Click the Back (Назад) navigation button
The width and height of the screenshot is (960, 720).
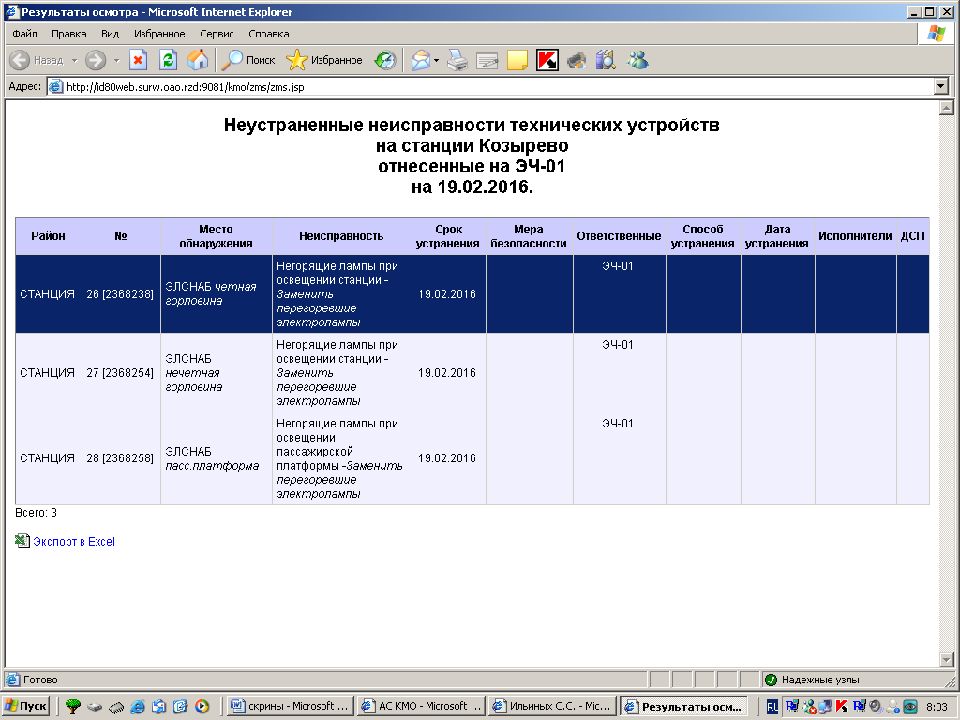(x=37, y=60)
